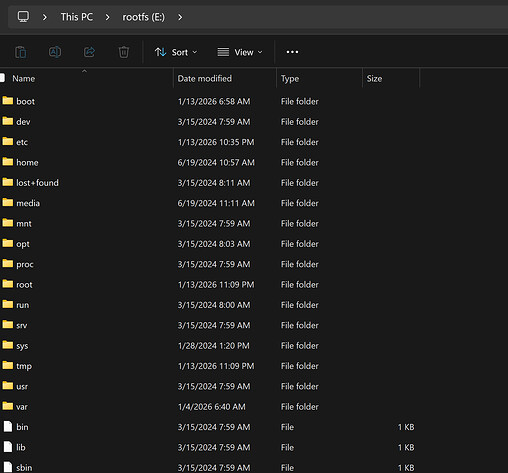Image resolution: width=508 pixels, height=473 pixels.
Task: Click the Rename toolbar icon
Action: coord(55,52)
